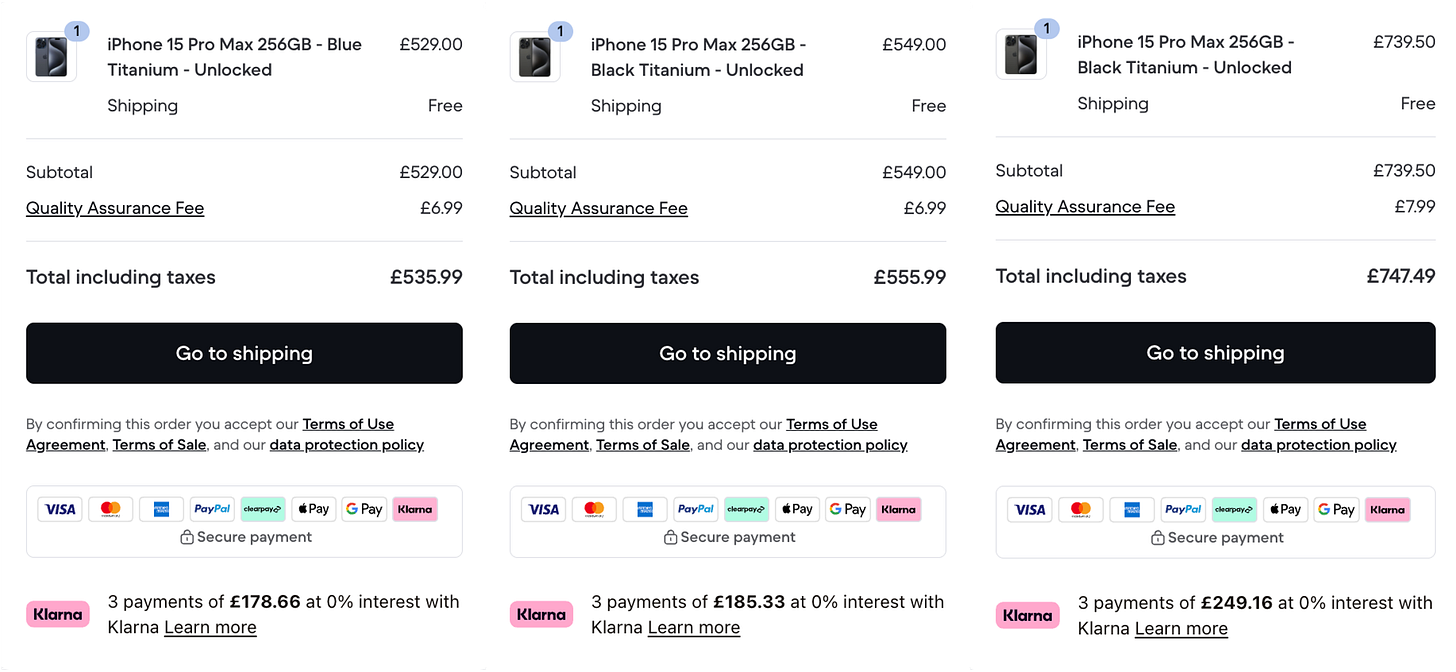
Task: Select the PayPal icon in the £535.99 panel
Action: pos(212,509)
